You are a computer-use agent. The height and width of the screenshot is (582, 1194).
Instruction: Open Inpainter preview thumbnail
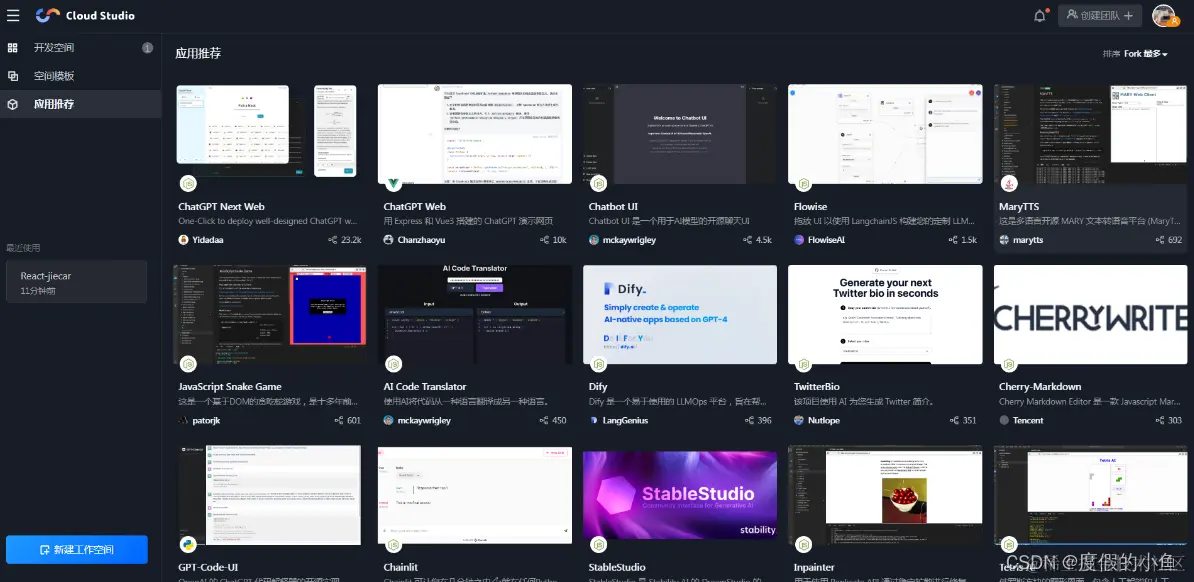(885, 494)
